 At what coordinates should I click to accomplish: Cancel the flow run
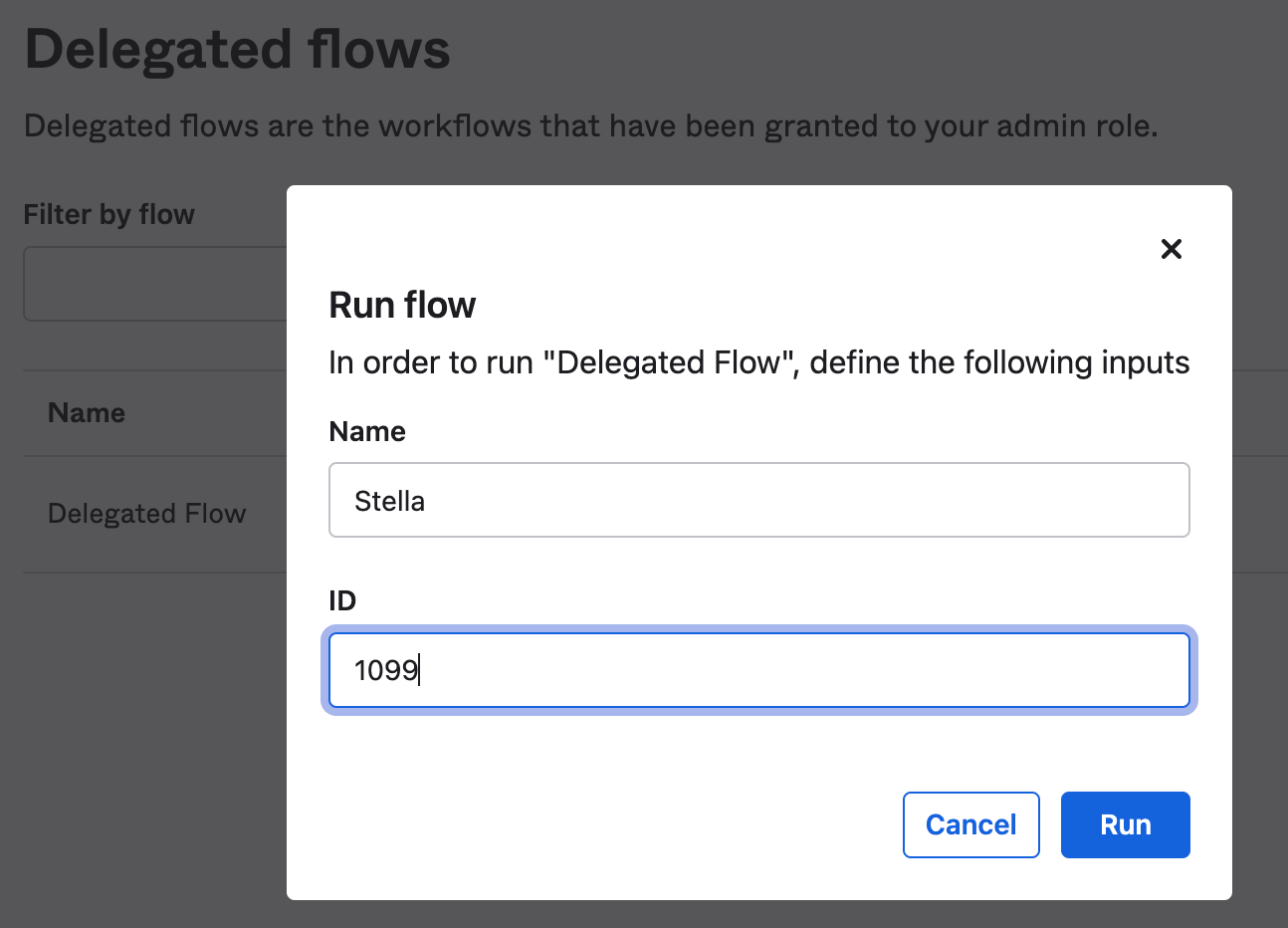(x=970, y=824)
